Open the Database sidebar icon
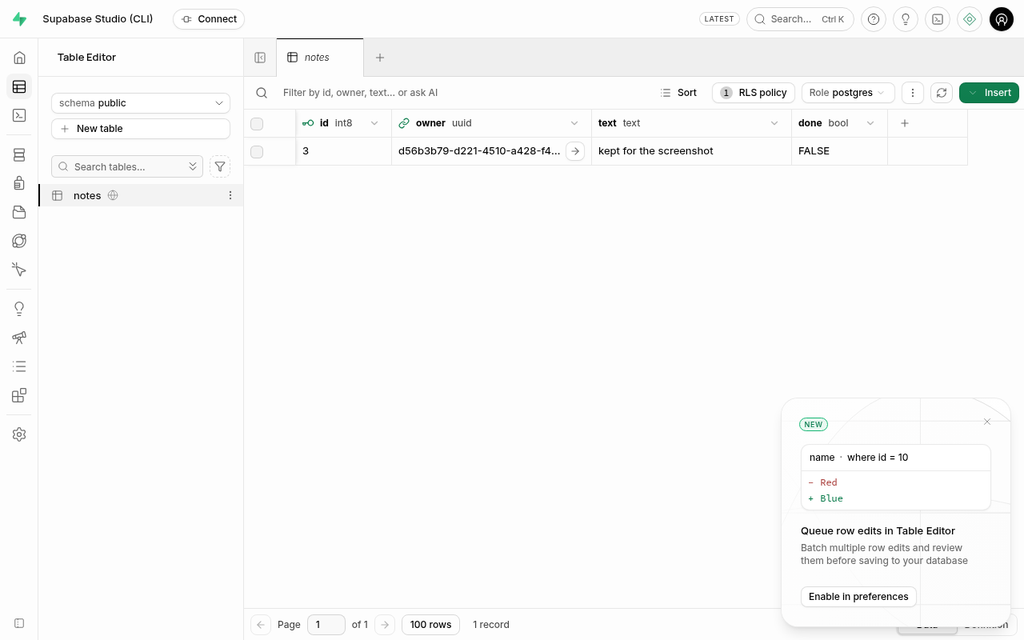 click(x=19, y=155)
